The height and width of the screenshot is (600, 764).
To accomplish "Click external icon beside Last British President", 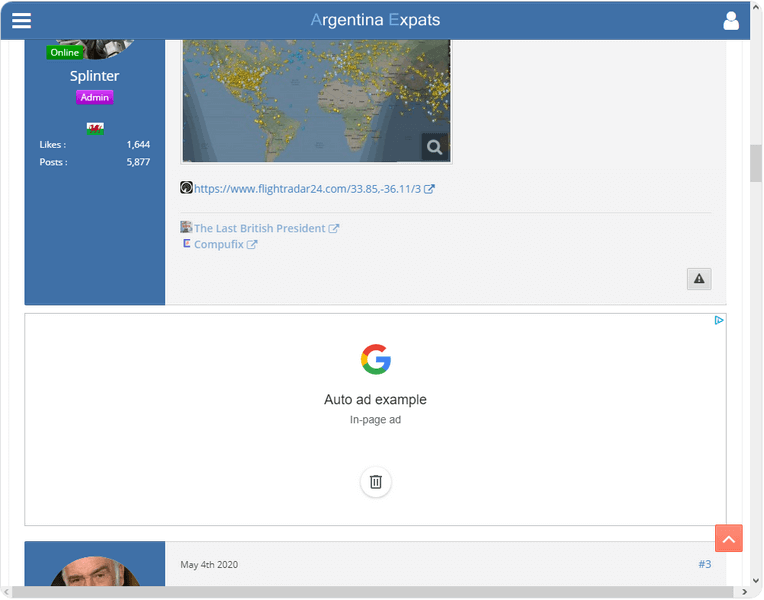I will click(334, 229).
